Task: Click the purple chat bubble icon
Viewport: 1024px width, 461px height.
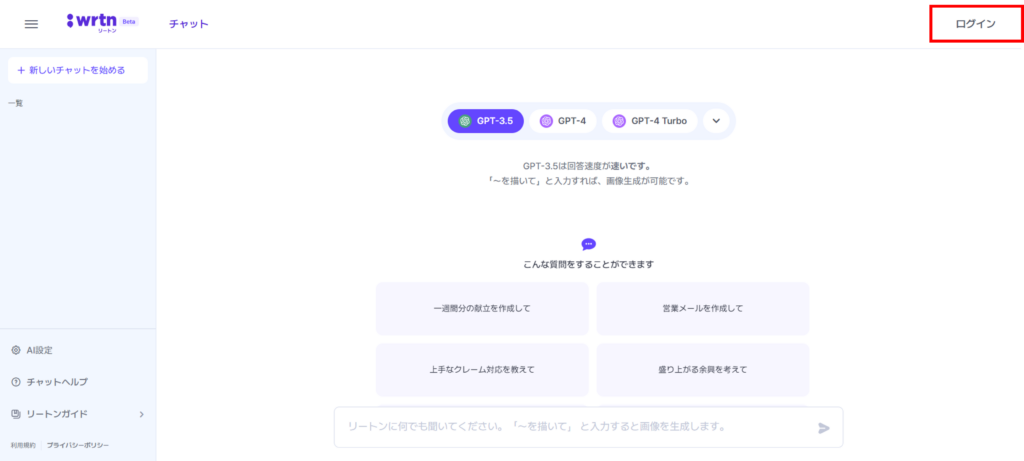Action: point(588,244)
